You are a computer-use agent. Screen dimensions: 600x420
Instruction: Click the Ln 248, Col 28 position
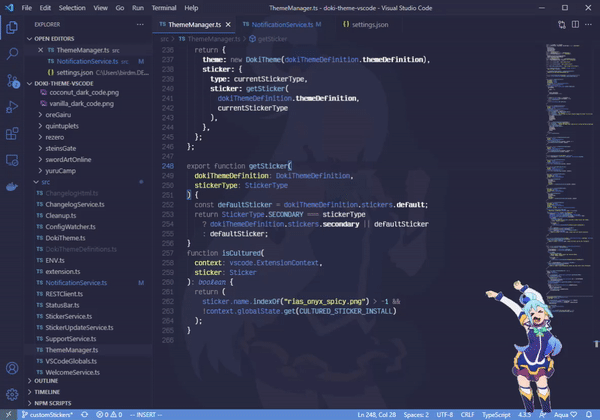pos(377,415)
